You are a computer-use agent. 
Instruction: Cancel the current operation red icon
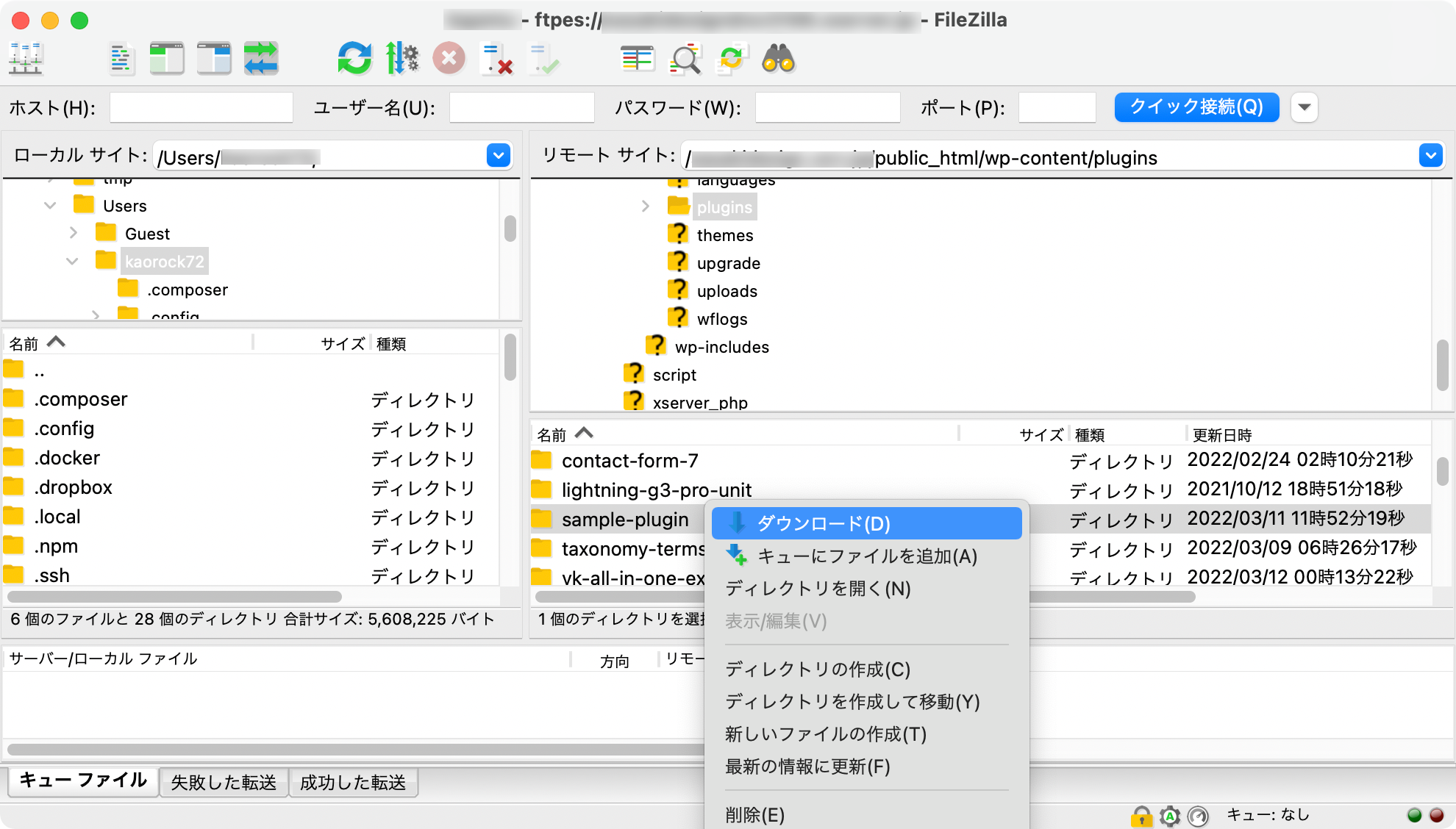click(x=449, y=59)
